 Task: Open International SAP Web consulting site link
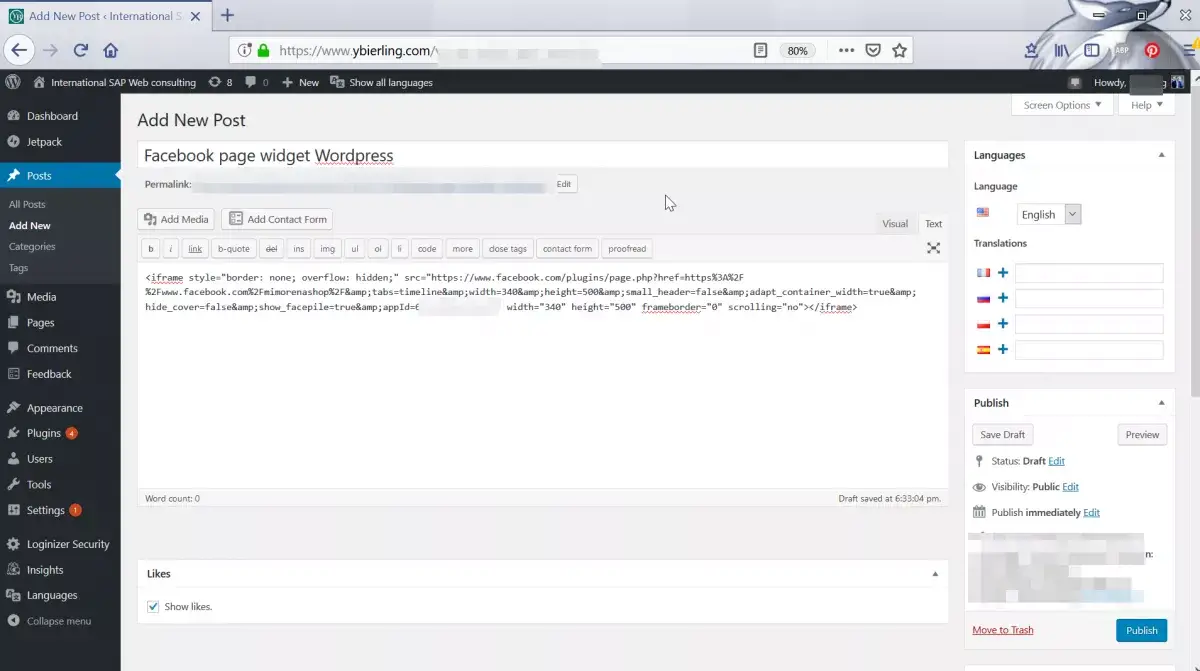[115, 82]
